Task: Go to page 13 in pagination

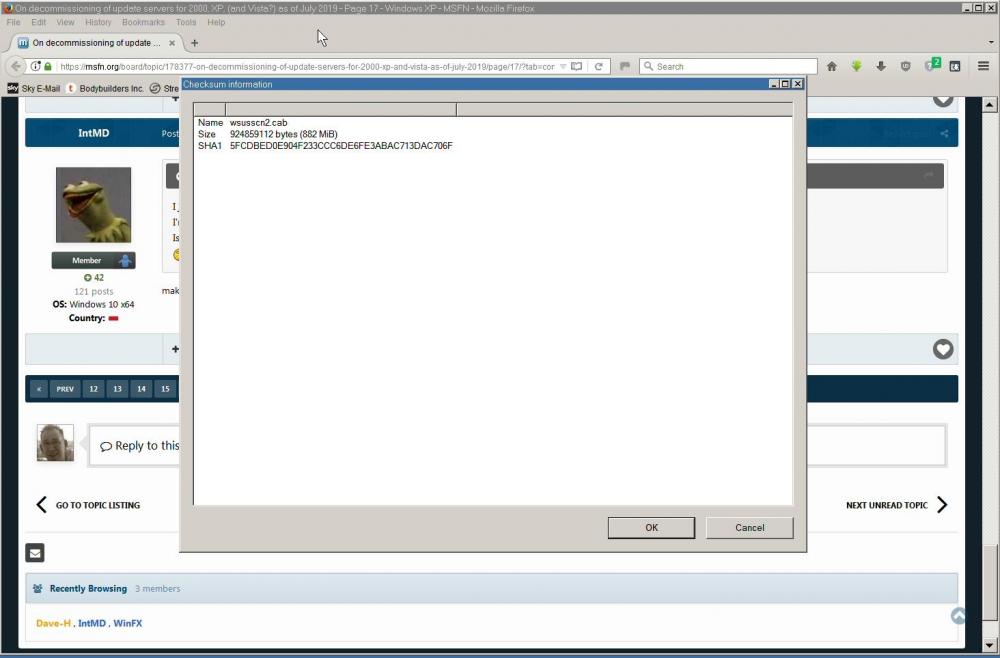Action: tap(117, 389)
